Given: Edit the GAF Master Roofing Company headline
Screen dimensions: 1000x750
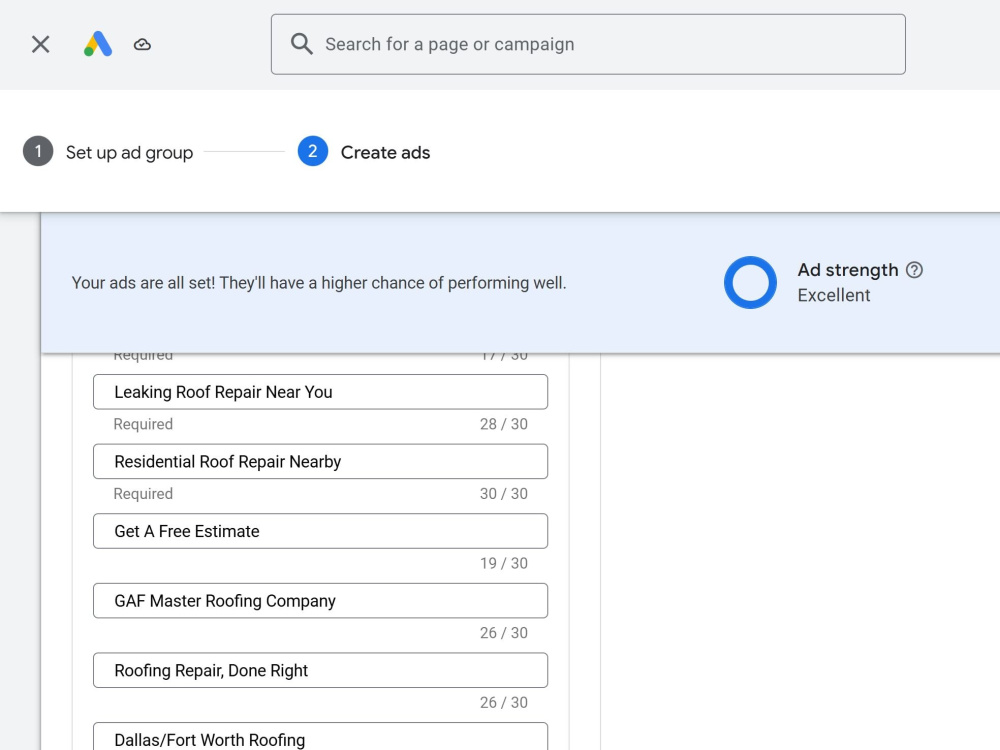Looking at the screenshot, I should click(320, 600).
